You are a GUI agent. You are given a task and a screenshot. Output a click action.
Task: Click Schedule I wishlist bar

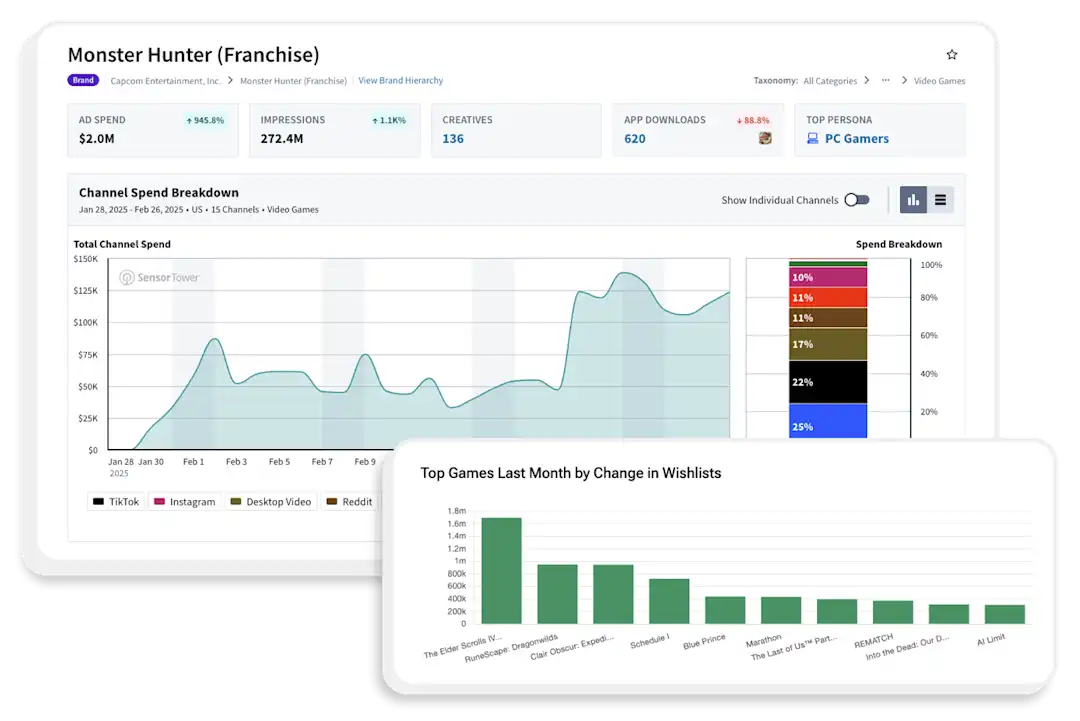(669, 601)
